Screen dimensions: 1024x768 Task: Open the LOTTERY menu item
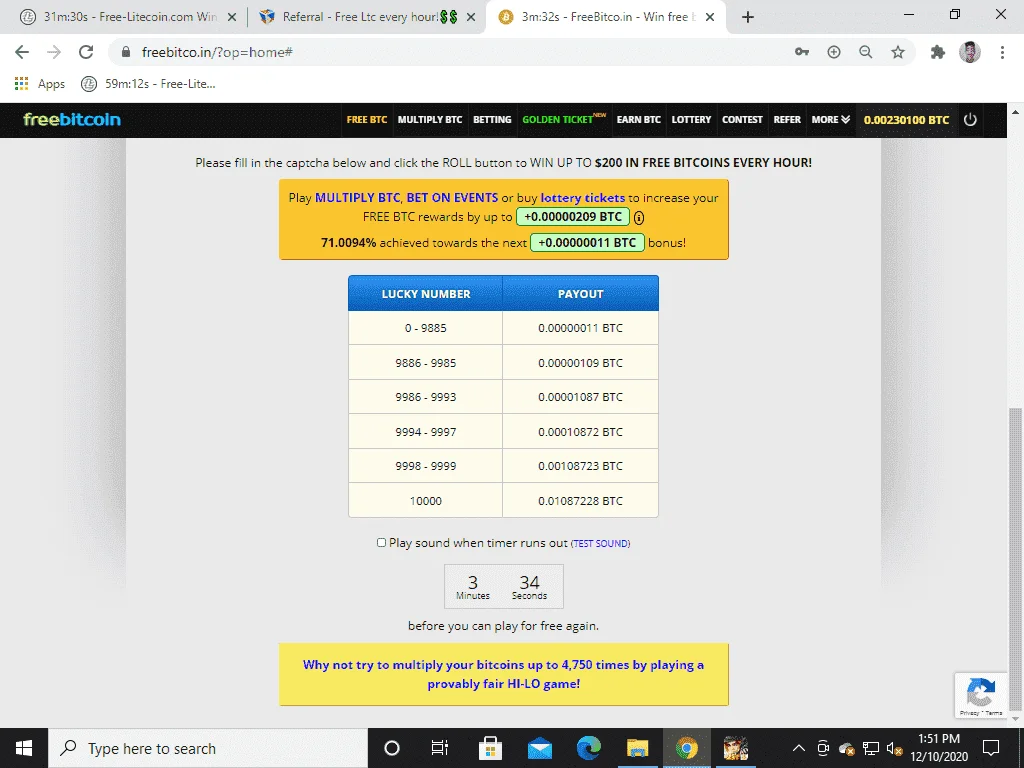(x=691, y=120)
